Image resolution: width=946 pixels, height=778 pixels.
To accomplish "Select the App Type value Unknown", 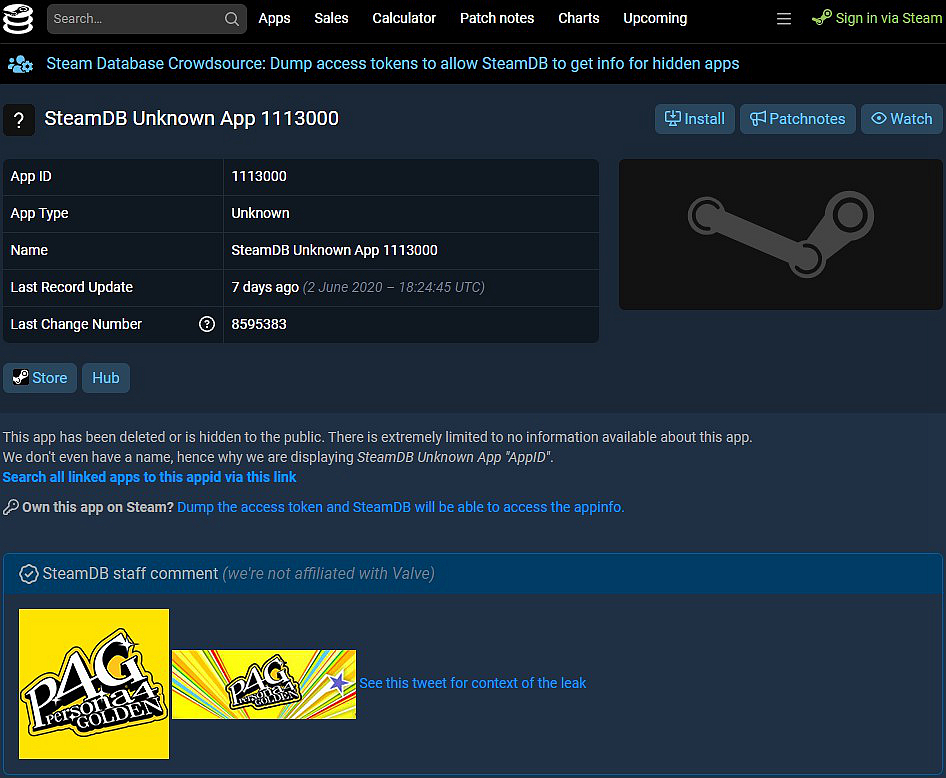I will tap(261, 213).
